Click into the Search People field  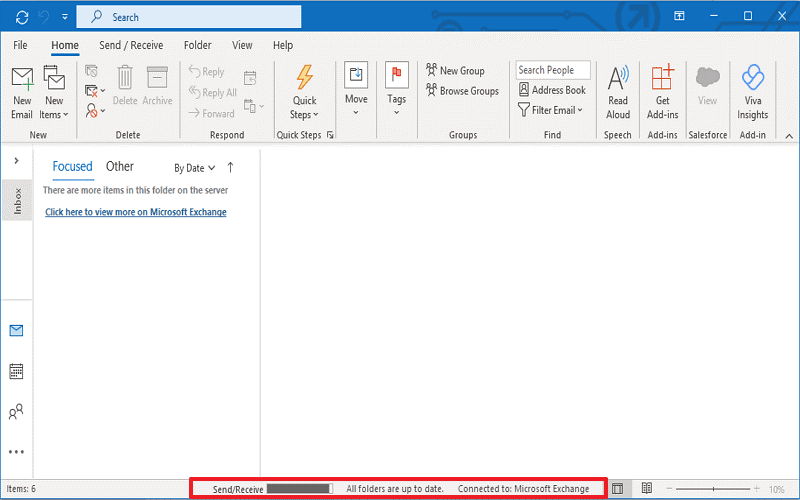point(553,70)
